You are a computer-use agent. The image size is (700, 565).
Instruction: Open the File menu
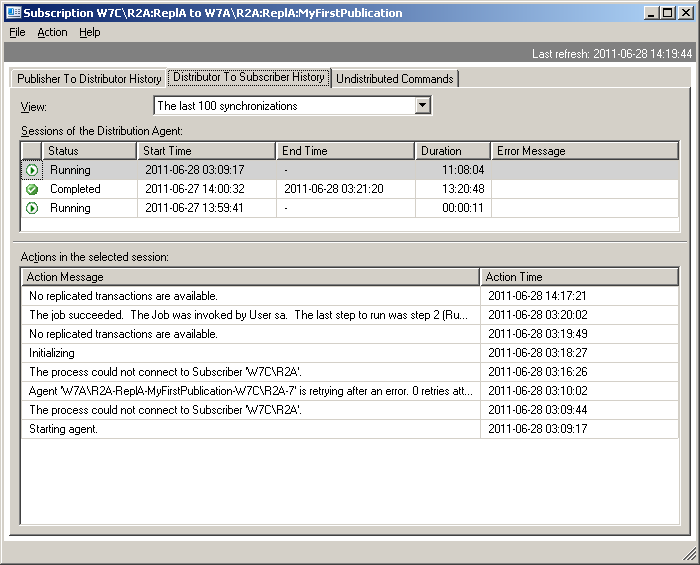click(17, 33)
